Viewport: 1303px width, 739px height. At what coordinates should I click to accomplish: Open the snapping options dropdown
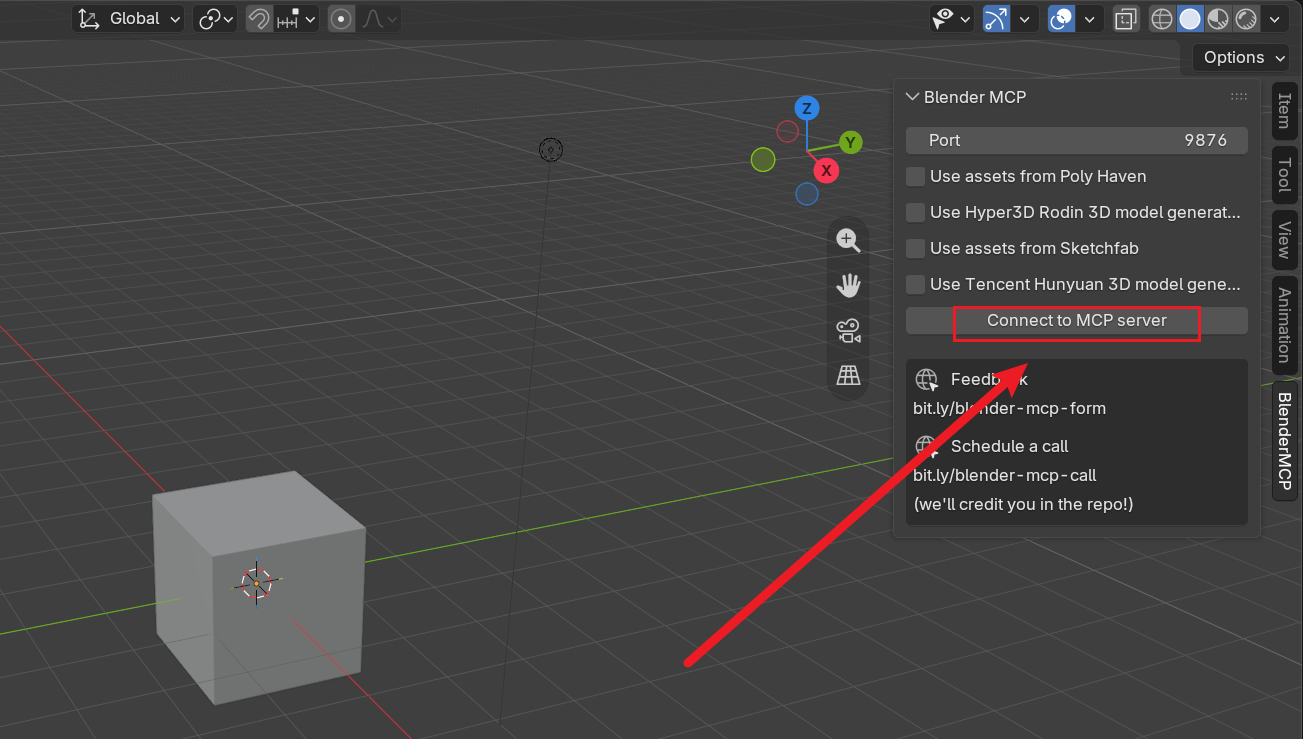[x=295, y=18]
